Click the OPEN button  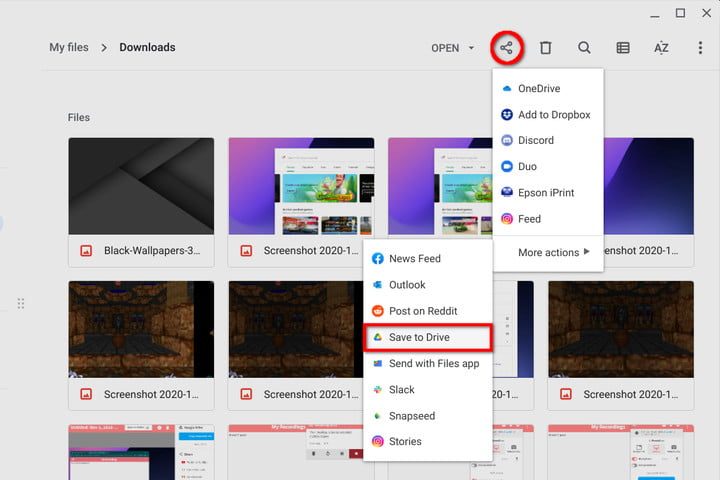click(x=445, y=48)
